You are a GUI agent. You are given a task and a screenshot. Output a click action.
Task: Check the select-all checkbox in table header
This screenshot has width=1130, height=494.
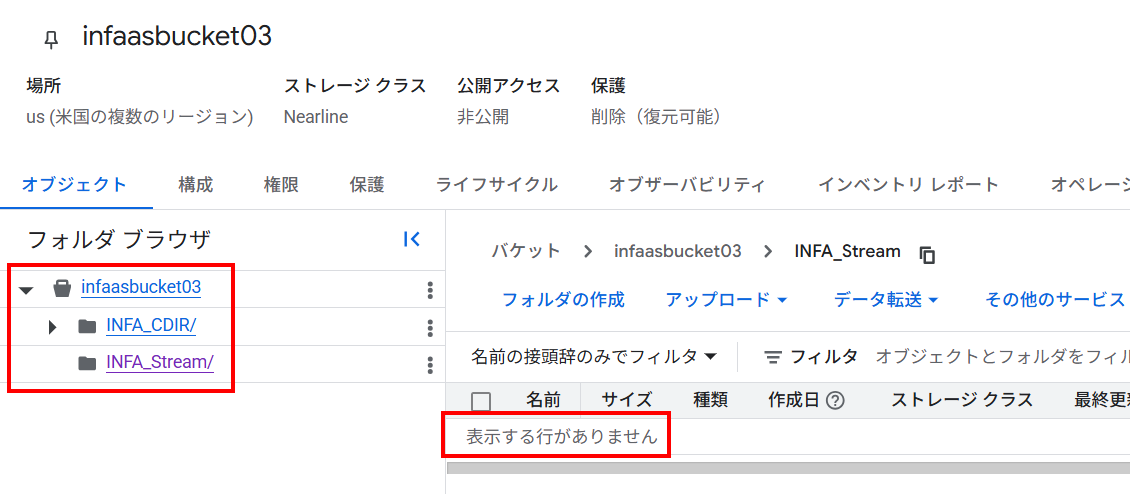[x=481, y=401]
